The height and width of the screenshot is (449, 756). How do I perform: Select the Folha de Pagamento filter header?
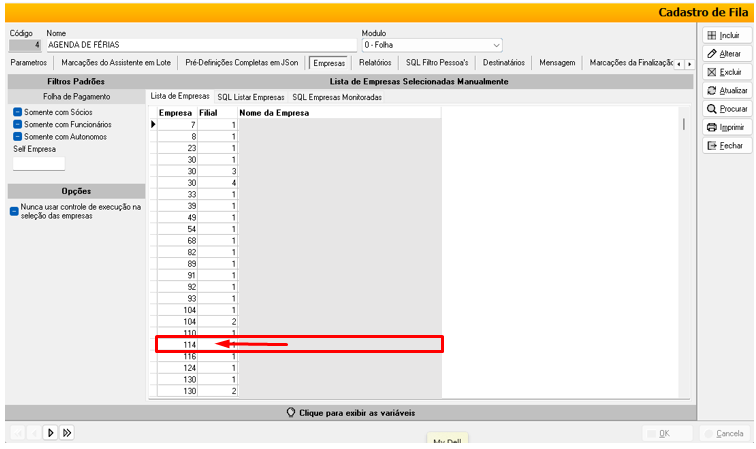(76, 97)
